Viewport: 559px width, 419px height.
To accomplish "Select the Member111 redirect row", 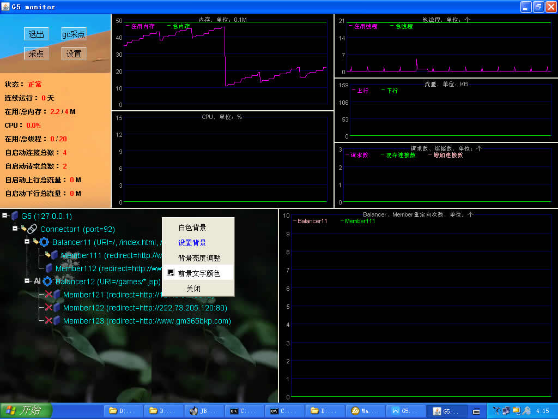I will click(111, 256).
